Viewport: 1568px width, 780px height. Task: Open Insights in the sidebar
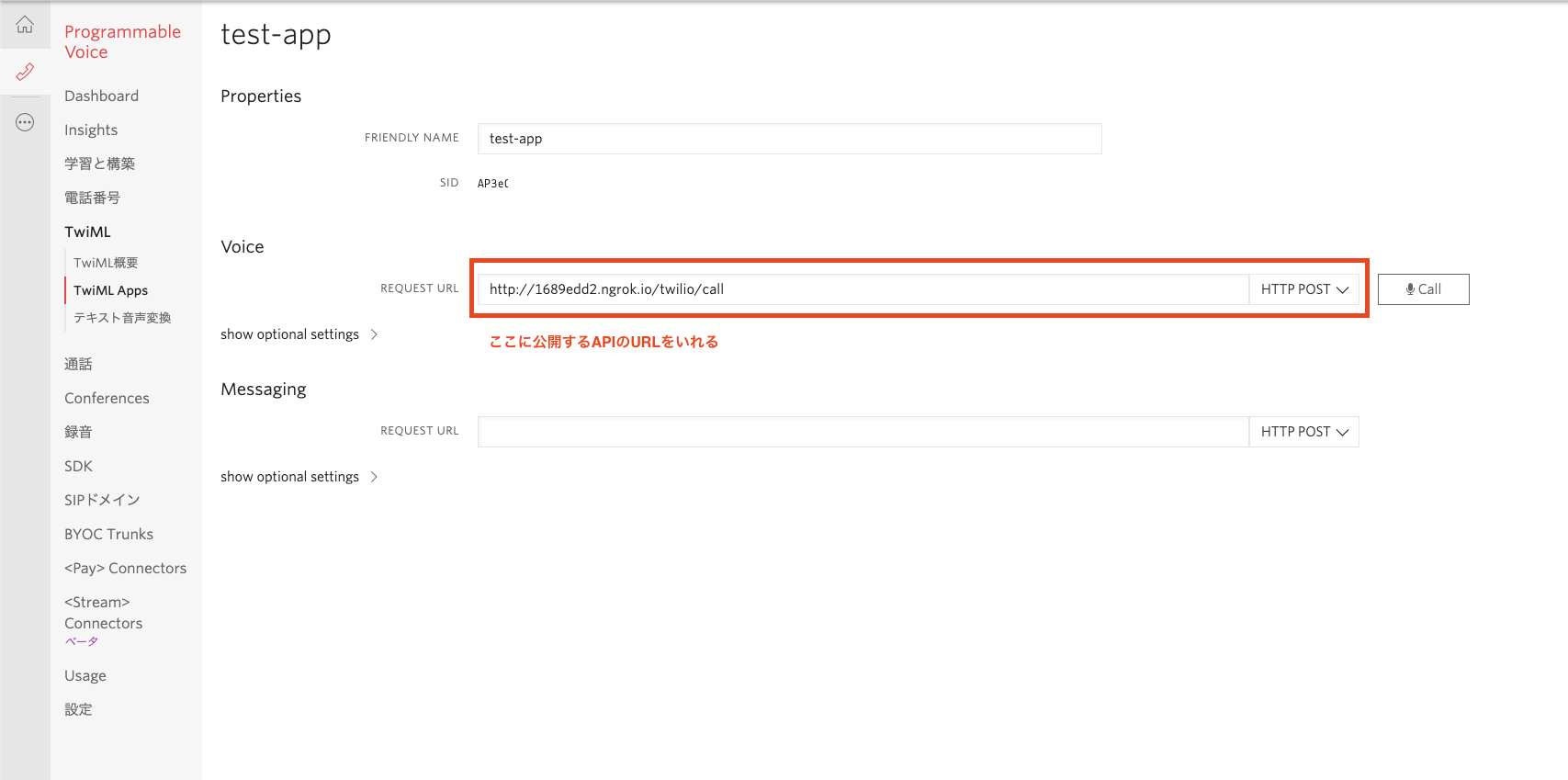coord(91,130)
